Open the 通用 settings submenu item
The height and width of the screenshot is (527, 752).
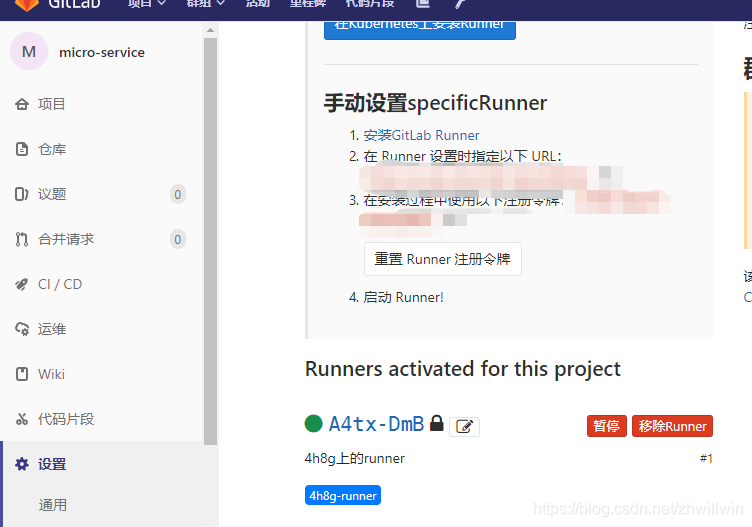pos(53,505)
